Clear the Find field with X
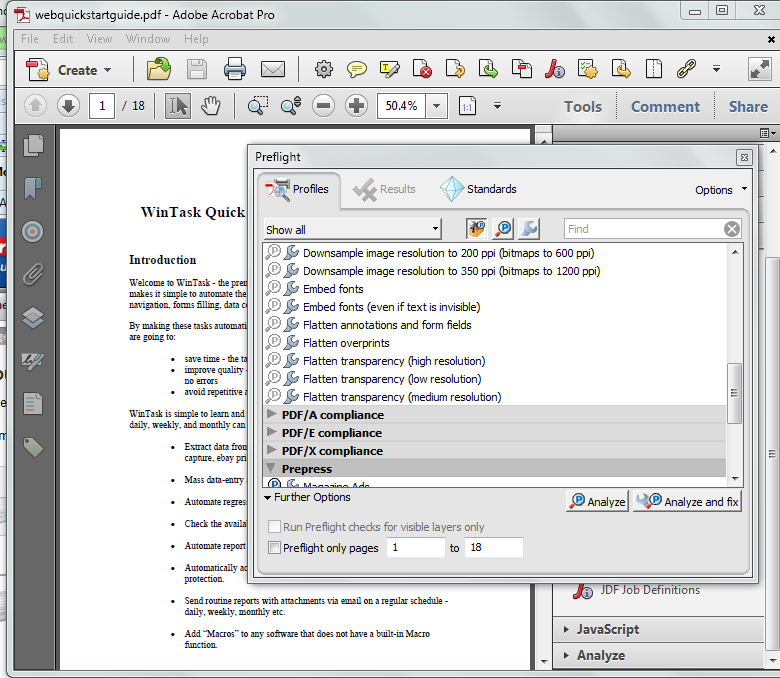This screenshot has height=678, width=780. point(731,229)
